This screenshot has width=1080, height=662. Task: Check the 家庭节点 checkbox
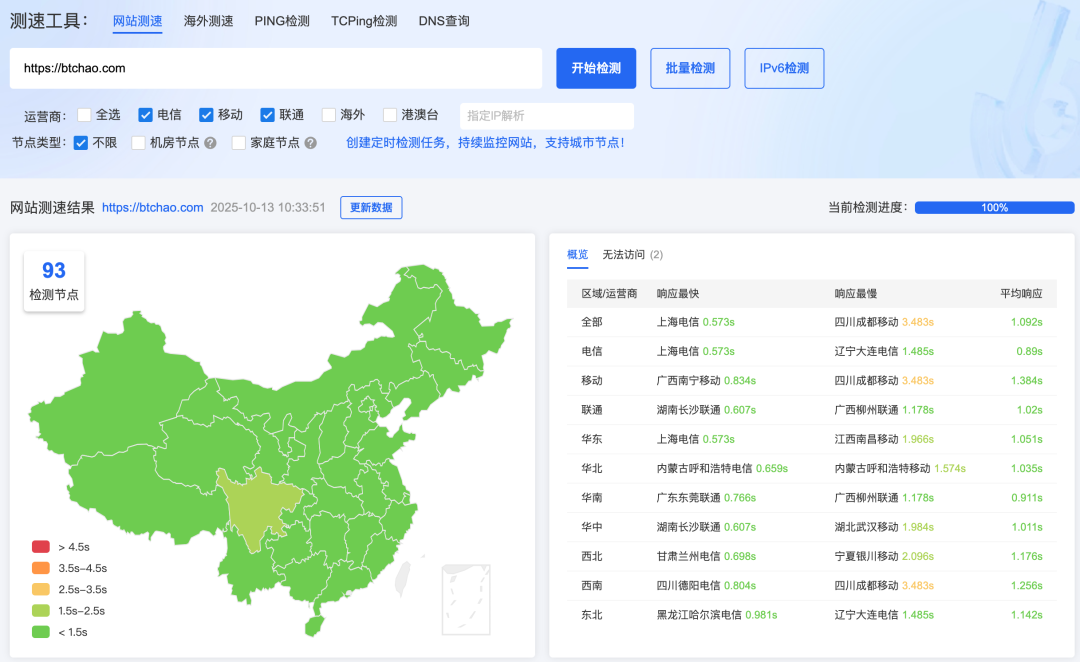point(239,143)
